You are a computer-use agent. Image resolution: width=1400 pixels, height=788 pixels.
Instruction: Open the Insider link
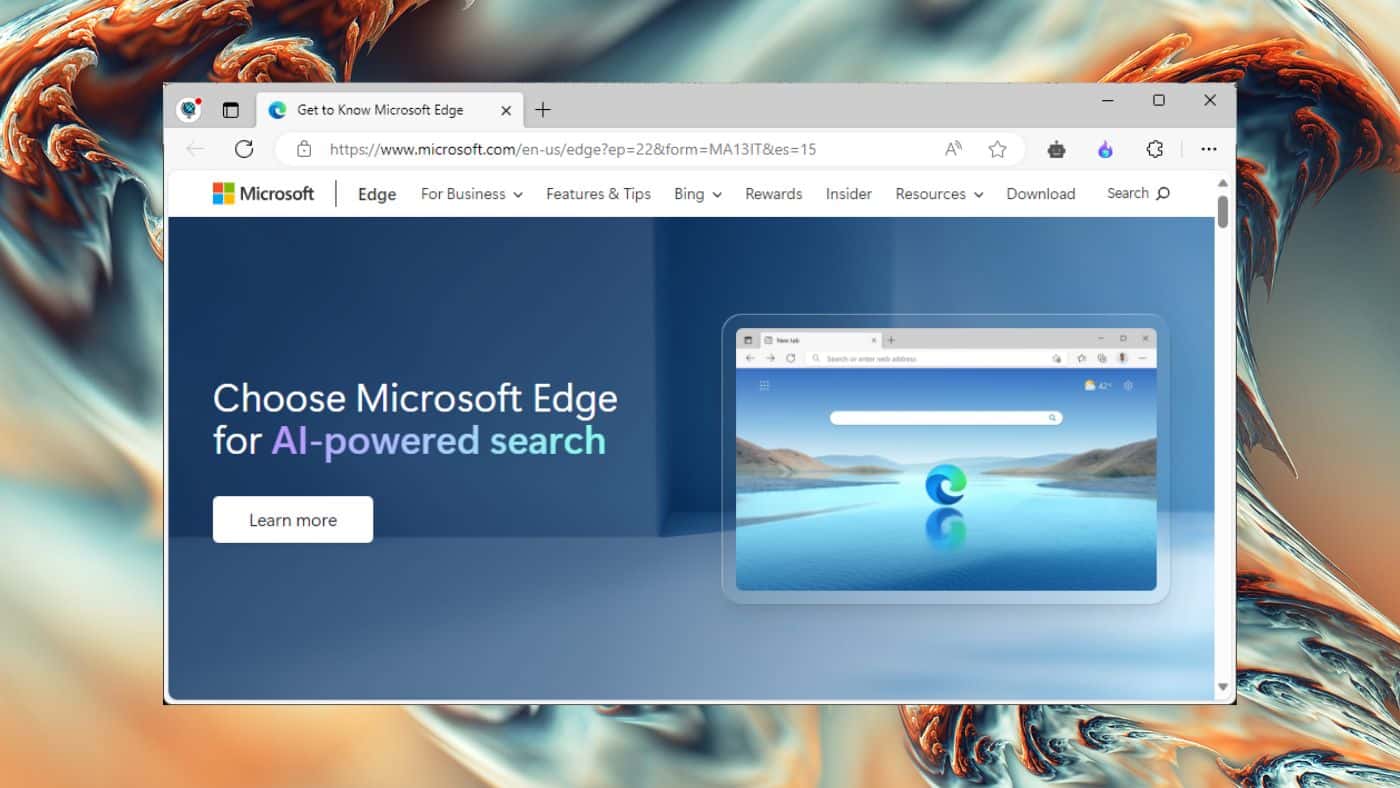[x=849, y=194]
